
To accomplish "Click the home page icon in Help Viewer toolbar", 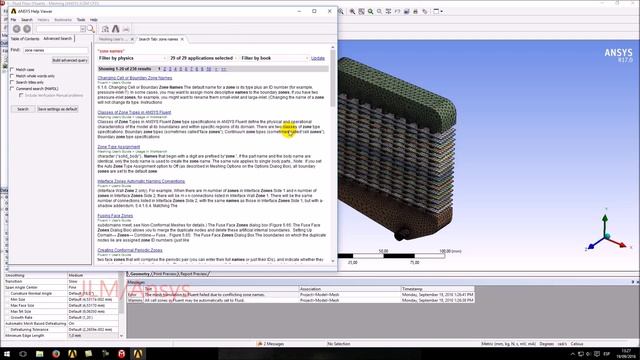I will pos(105,29).
